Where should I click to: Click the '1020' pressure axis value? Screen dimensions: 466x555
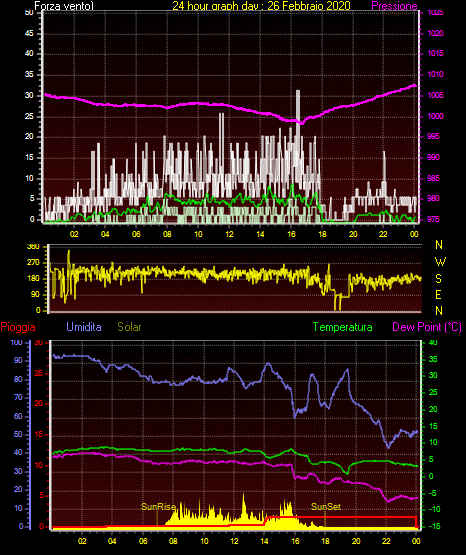pyautogui.click(x=436, y=33)
